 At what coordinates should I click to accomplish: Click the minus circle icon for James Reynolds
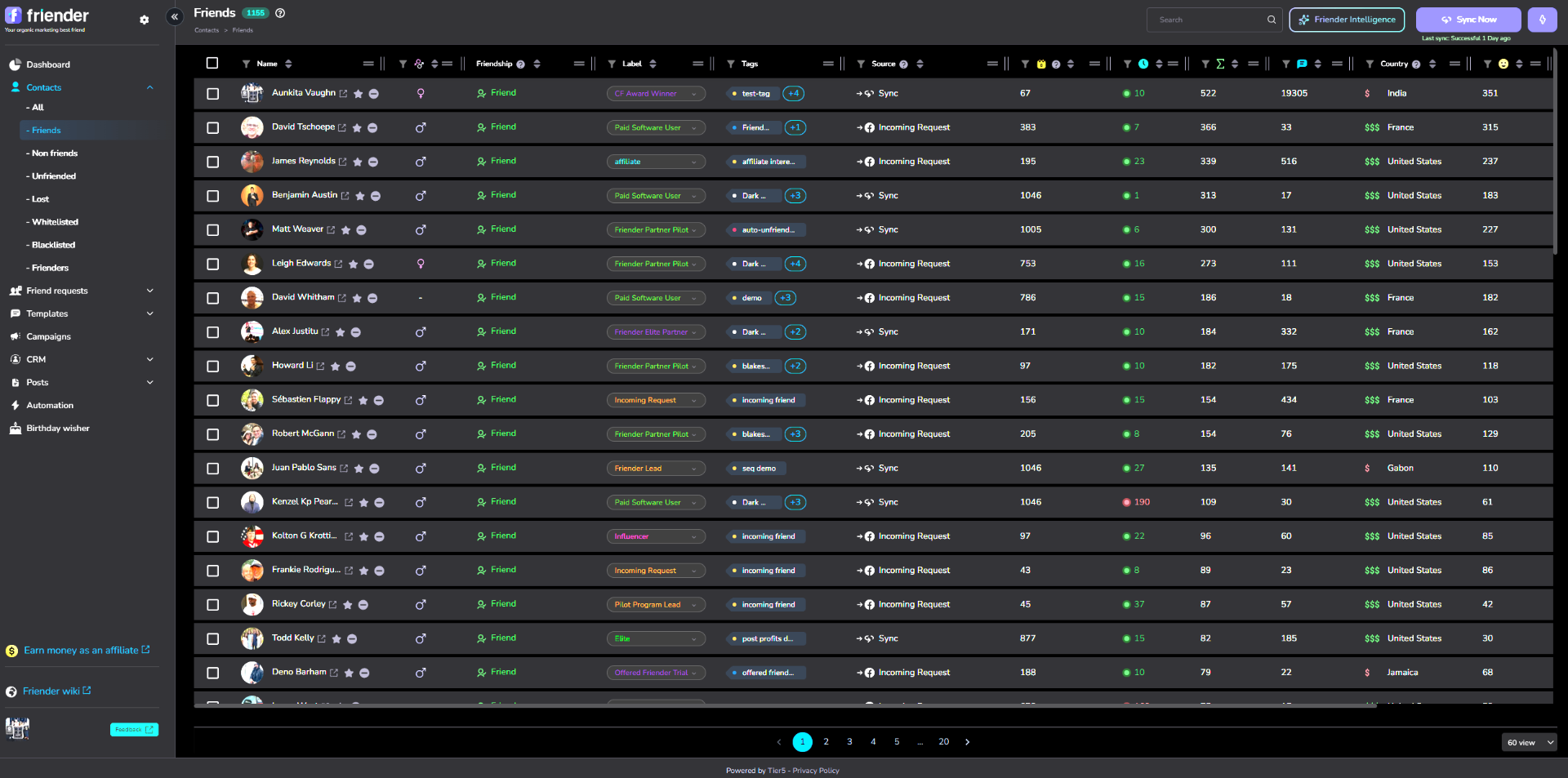(x=373, y=162)
